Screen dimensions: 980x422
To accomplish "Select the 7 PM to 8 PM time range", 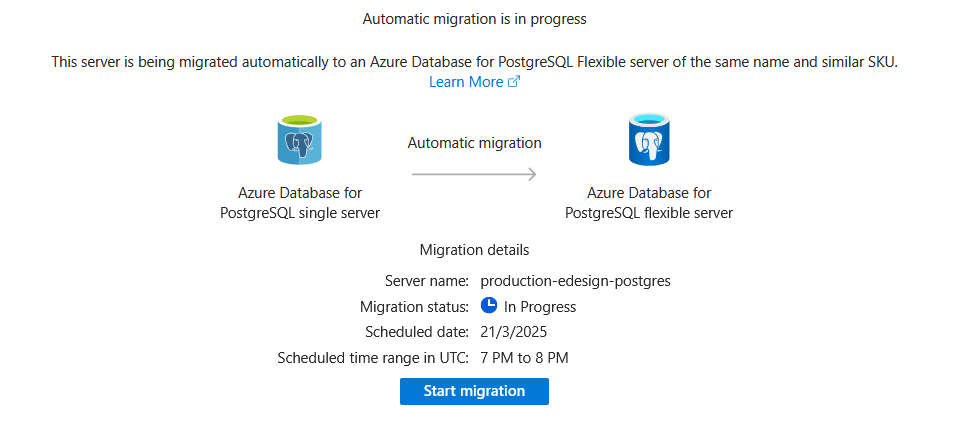I will tap(524, 358).
